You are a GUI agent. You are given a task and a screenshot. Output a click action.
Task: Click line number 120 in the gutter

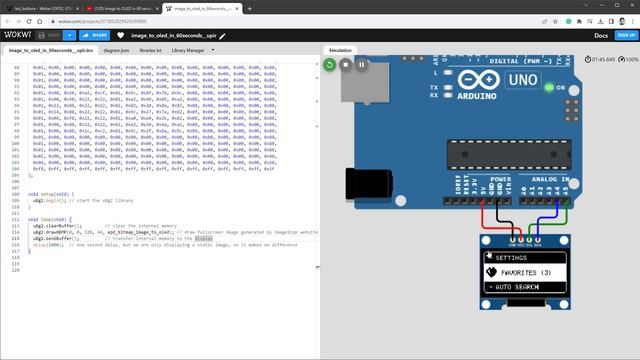(16, 270)
